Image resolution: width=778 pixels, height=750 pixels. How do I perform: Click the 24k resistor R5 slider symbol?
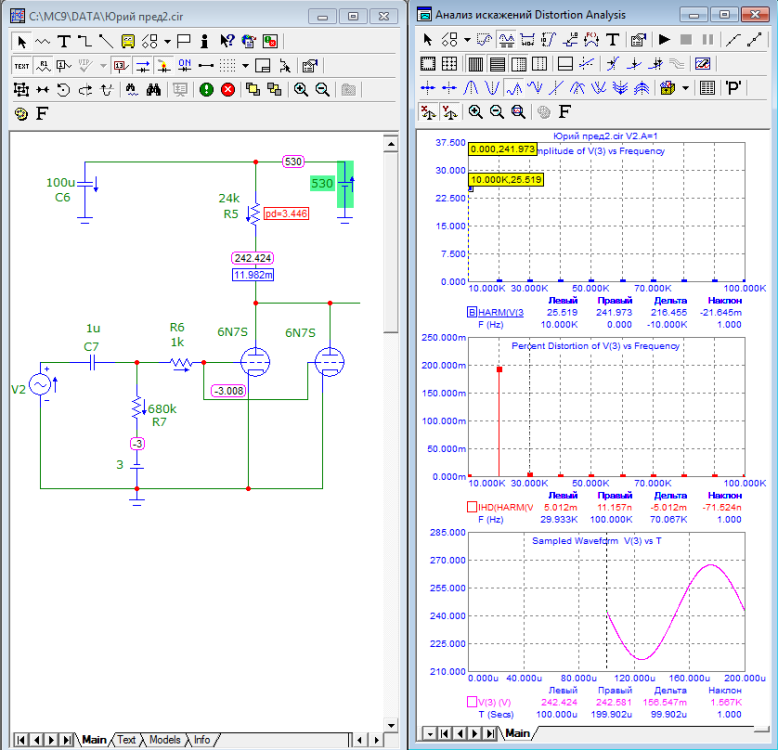pos(256,213)
